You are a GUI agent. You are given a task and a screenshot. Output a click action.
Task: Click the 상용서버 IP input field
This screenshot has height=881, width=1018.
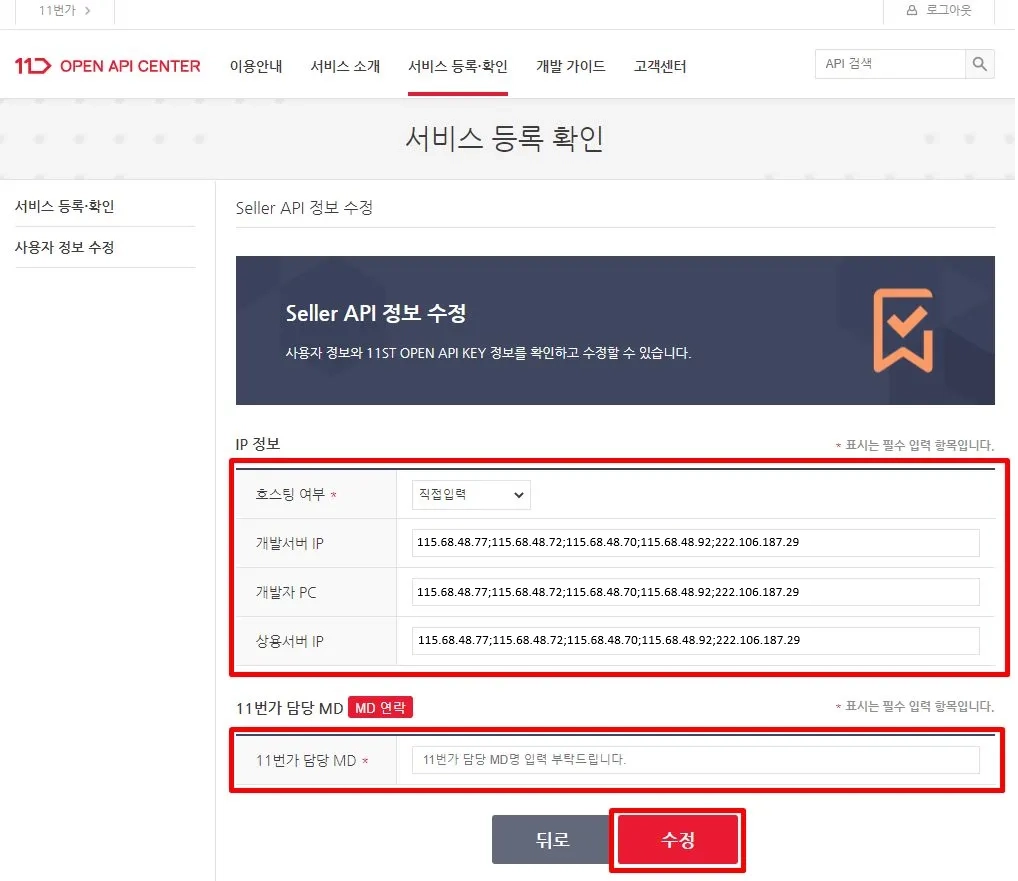pos(695,640)
